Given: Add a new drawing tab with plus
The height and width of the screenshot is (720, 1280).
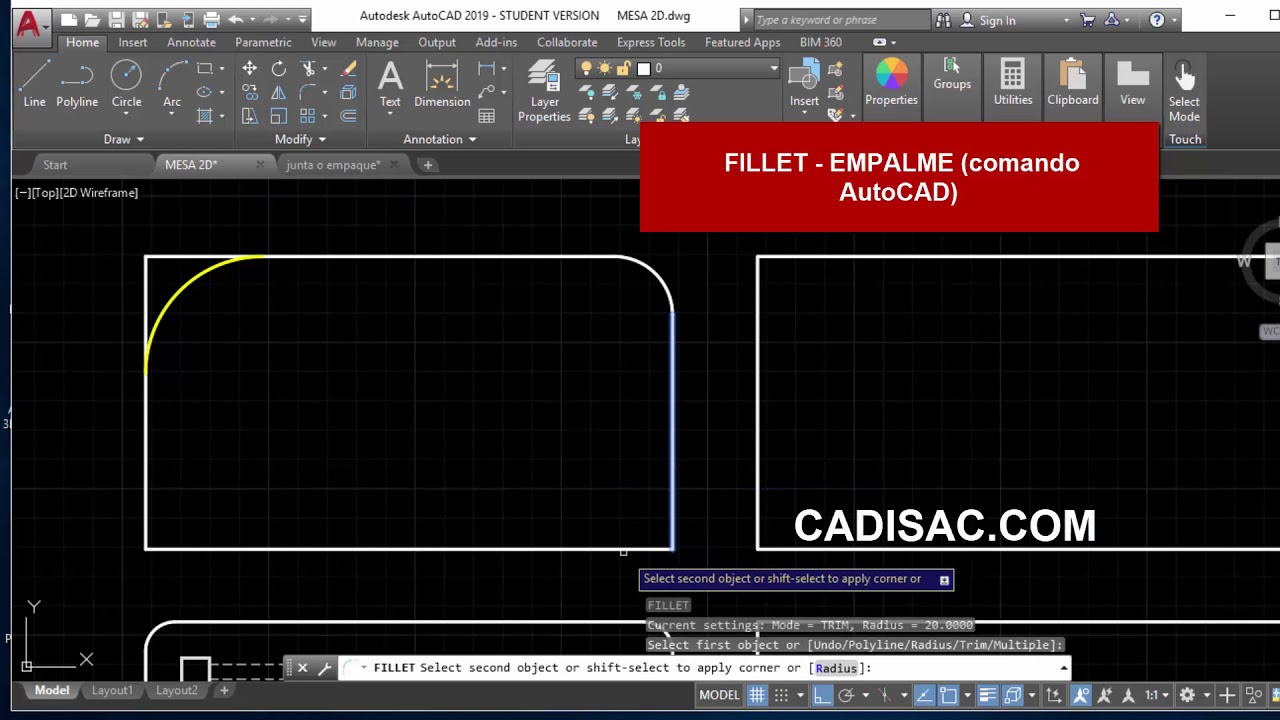Looking at the screenshot, I should pyautogui.click(x=428, y=165).
